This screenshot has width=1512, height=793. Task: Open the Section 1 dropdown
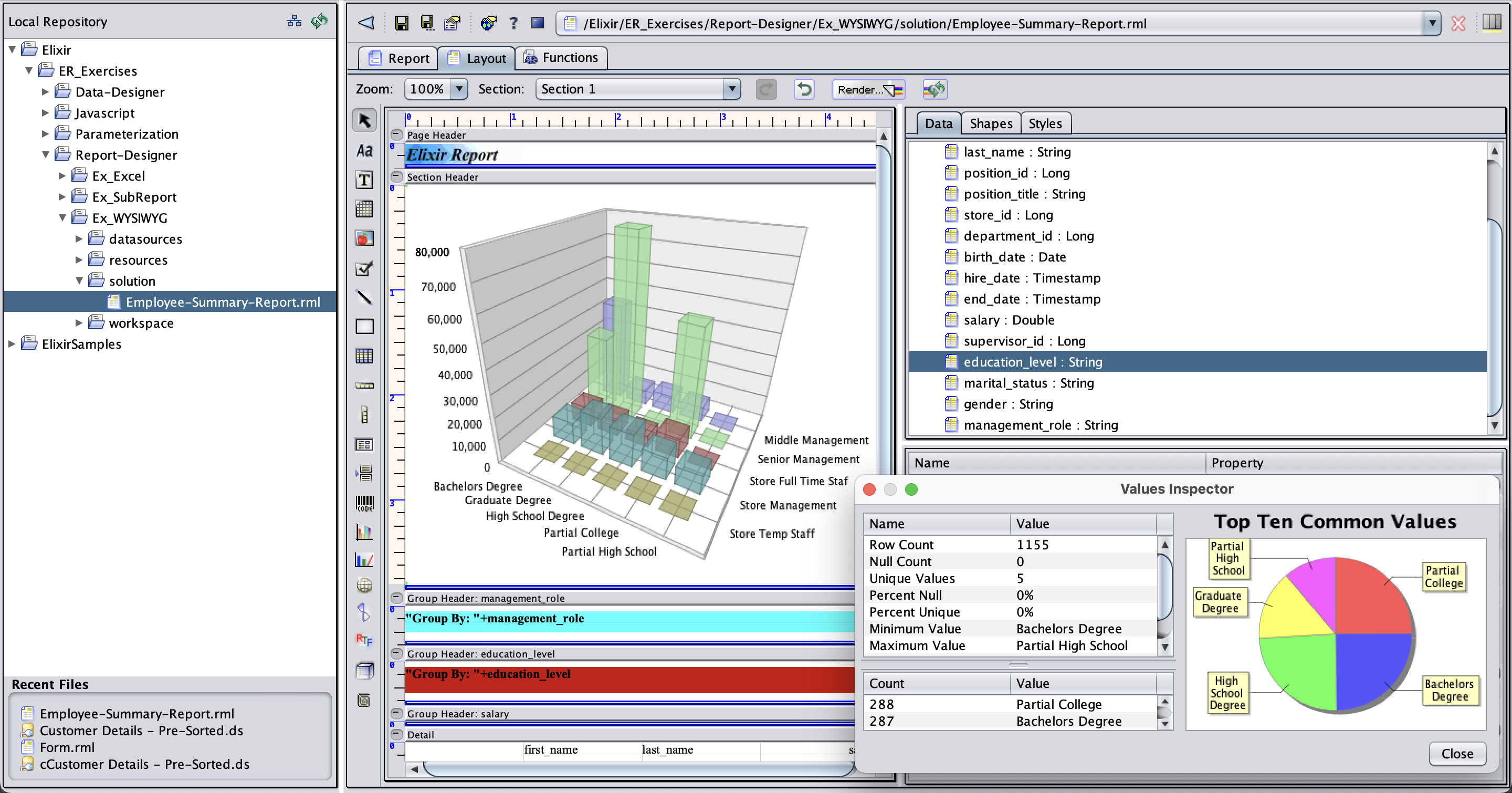click(731, 89)
